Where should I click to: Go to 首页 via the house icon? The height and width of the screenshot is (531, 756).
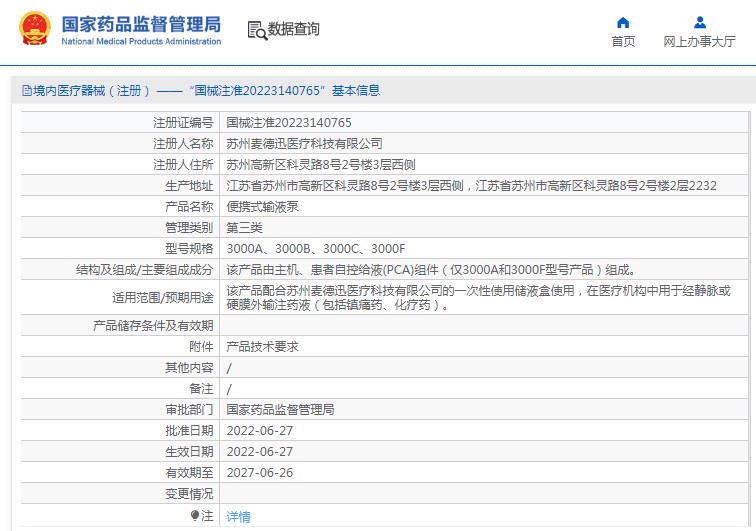623,23
